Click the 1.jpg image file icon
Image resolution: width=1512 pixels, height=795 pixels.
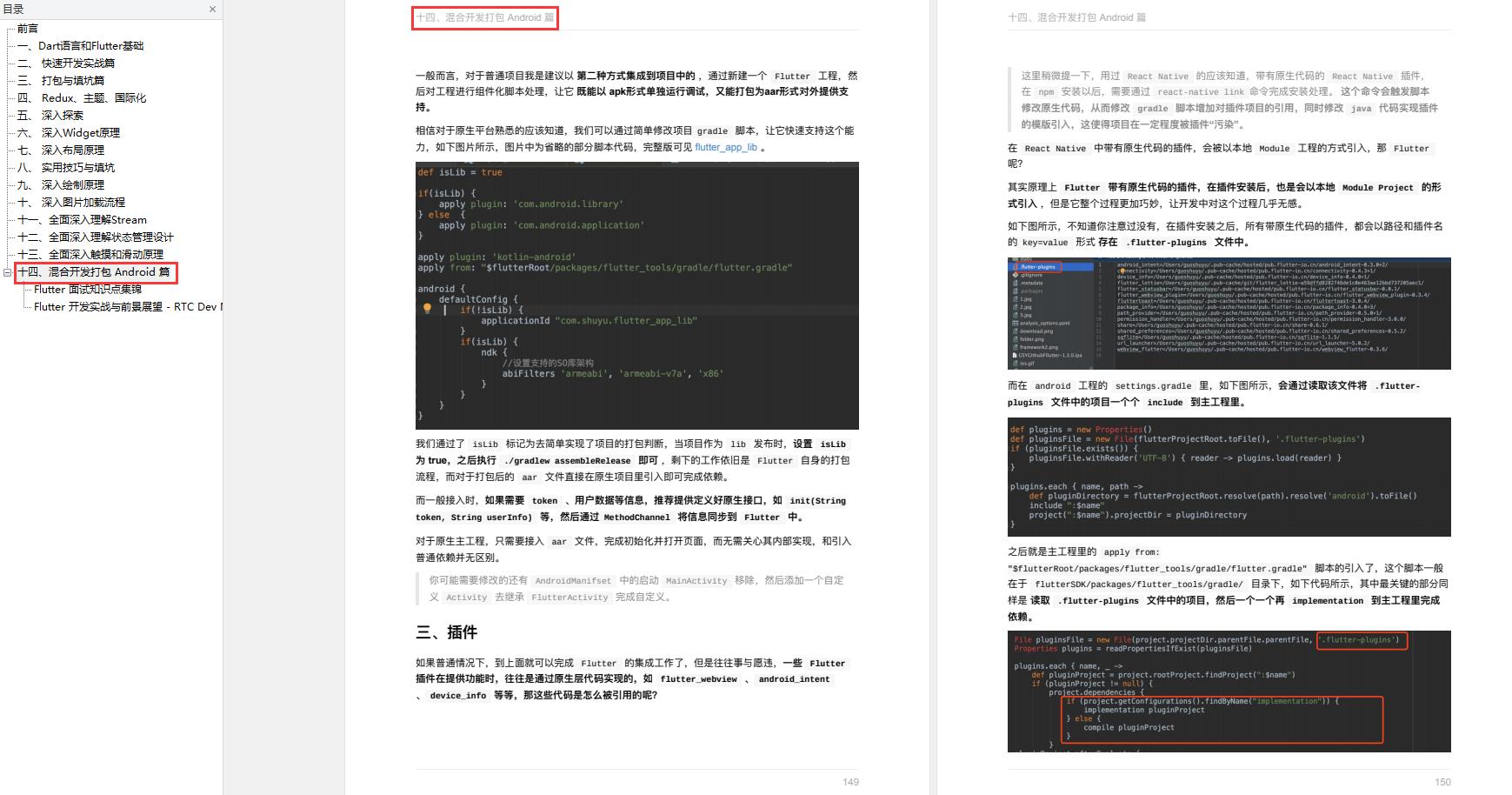click(1015, 299)
